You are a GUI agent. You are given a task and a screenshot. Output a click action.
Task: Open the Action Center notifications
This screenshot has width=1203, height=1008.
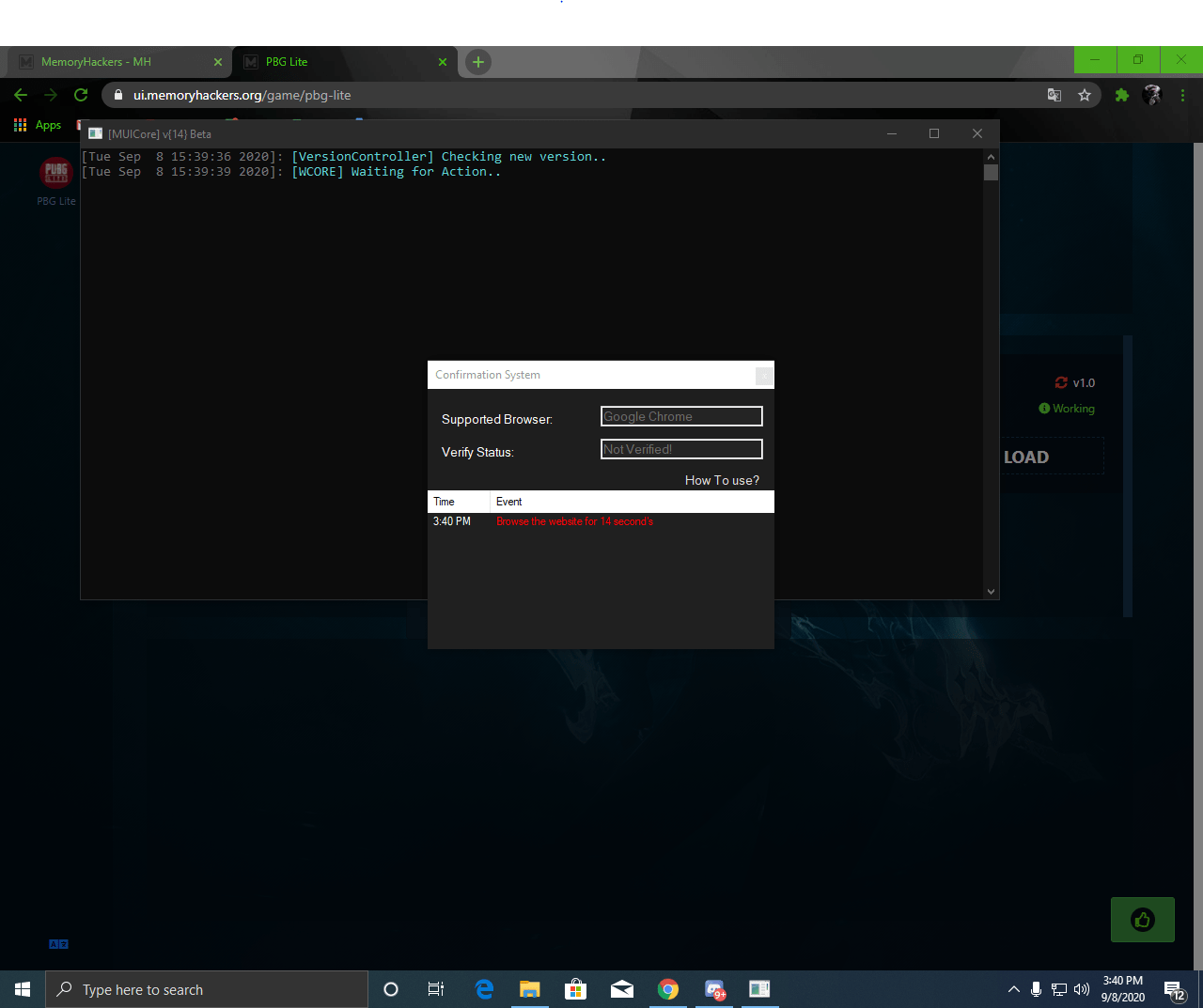1176,989
